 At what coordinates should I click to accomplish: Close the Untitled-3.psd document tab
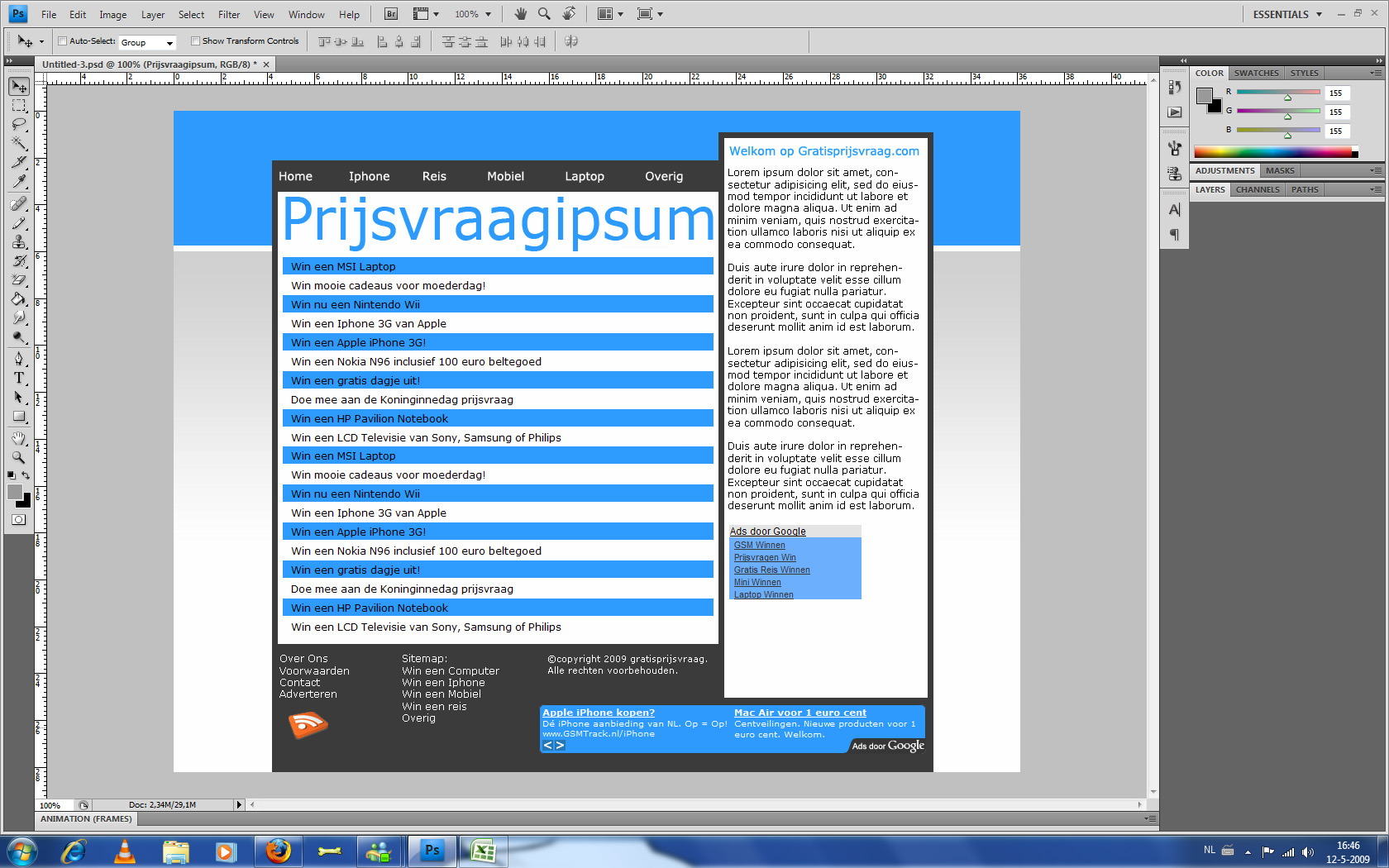(266, 64)
